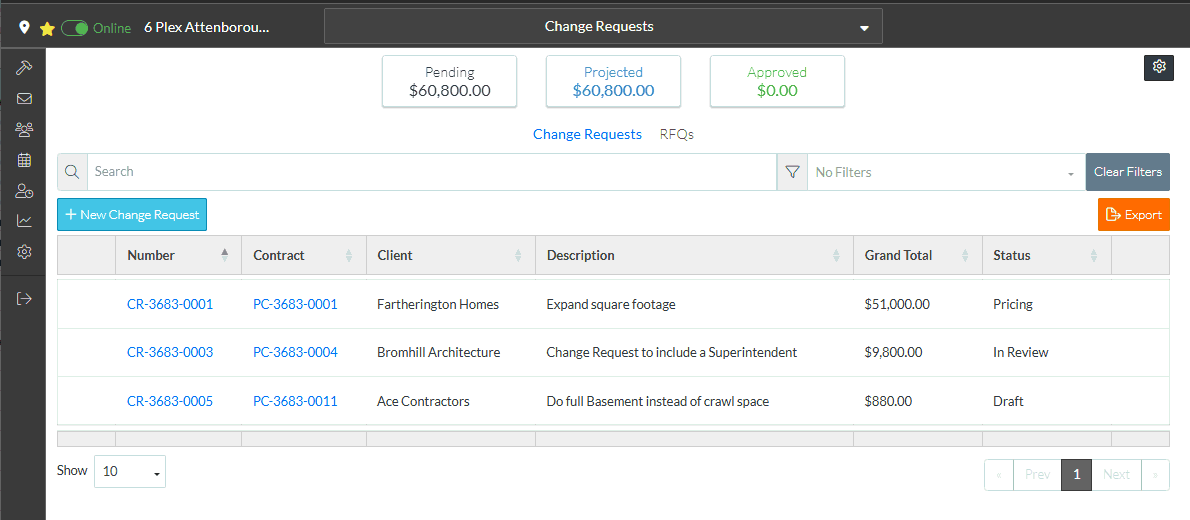Open the envelope messages icon in sidebar
Image resolution: width=1190 pixels, height=520 pixels.
pyautogui.click(x=24, y=99)
